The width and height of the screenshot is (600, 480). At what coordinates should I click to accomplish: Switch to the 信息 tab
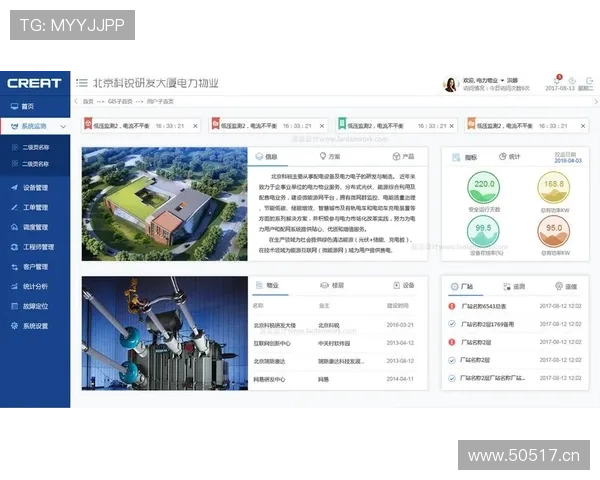coord(266,157)
